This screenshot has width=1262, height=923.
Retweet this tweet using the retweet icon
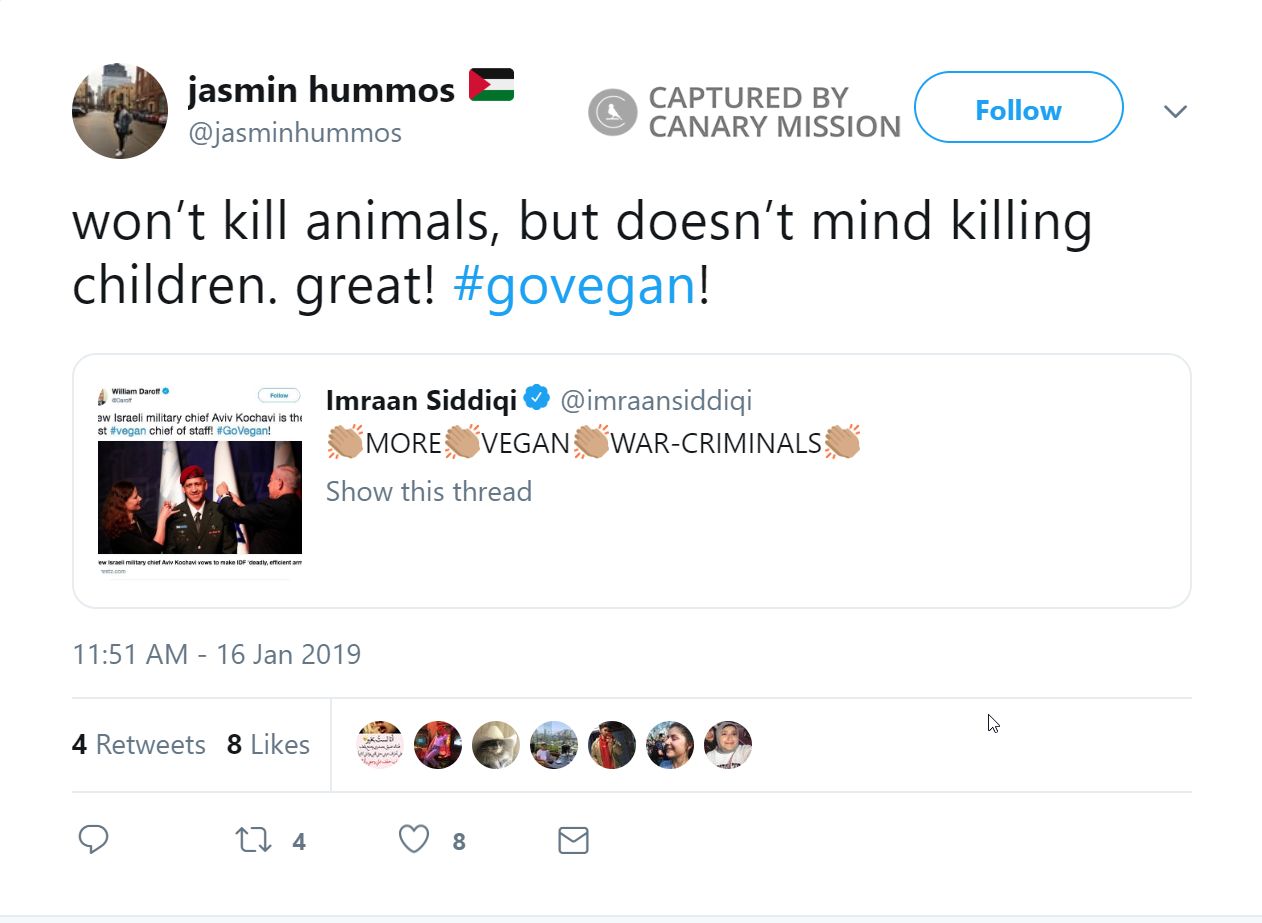click(254, 840)
